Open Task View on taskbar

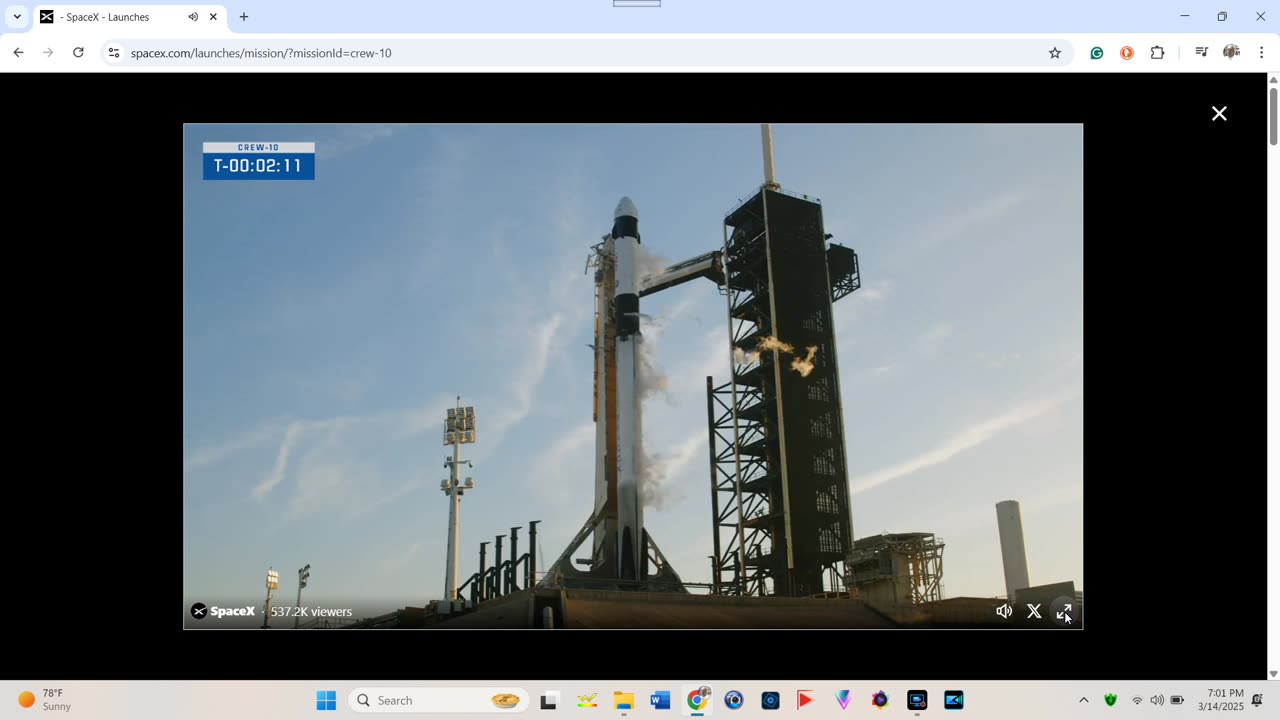pyautogui.click(x=548, y=700)
